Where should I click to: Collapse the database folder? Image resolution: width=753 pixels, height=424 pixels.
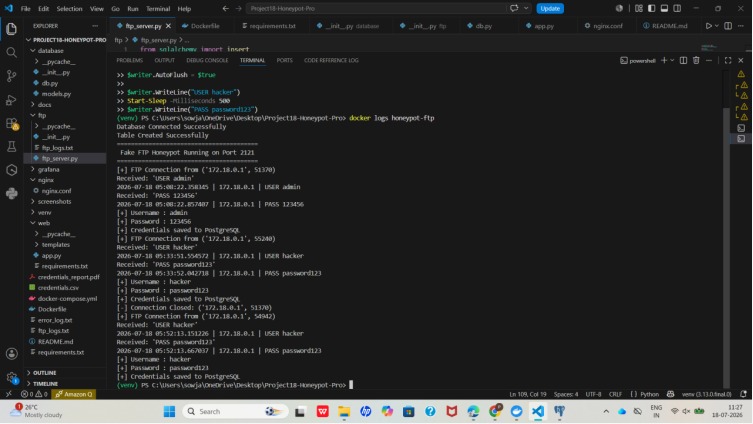point(50,50)
